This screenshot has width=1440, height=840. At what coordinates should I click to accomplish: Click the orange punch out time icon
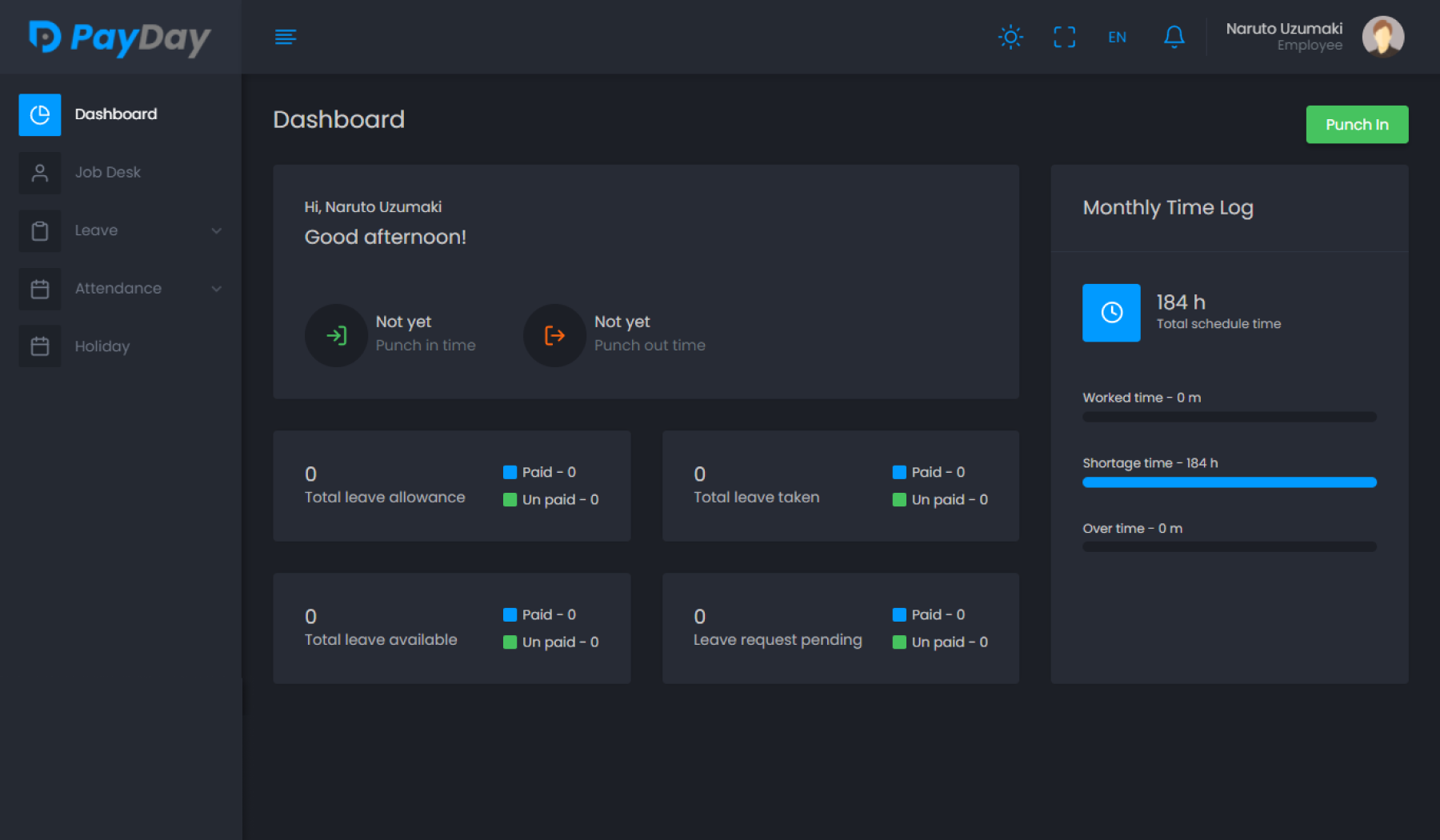554,335
